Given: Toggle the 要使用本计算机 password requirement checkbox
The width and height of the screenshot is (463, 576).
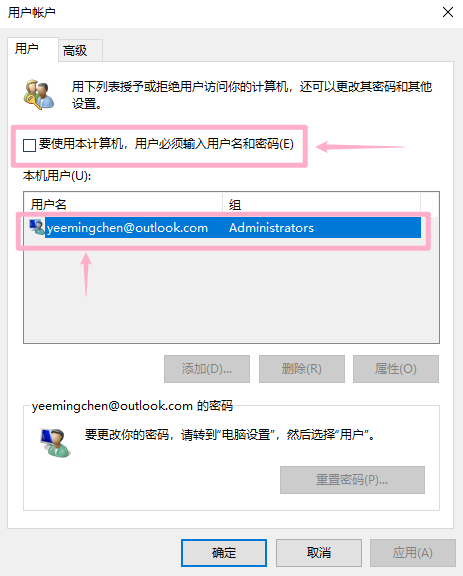Looking at the screenshot, I should 29,145.
